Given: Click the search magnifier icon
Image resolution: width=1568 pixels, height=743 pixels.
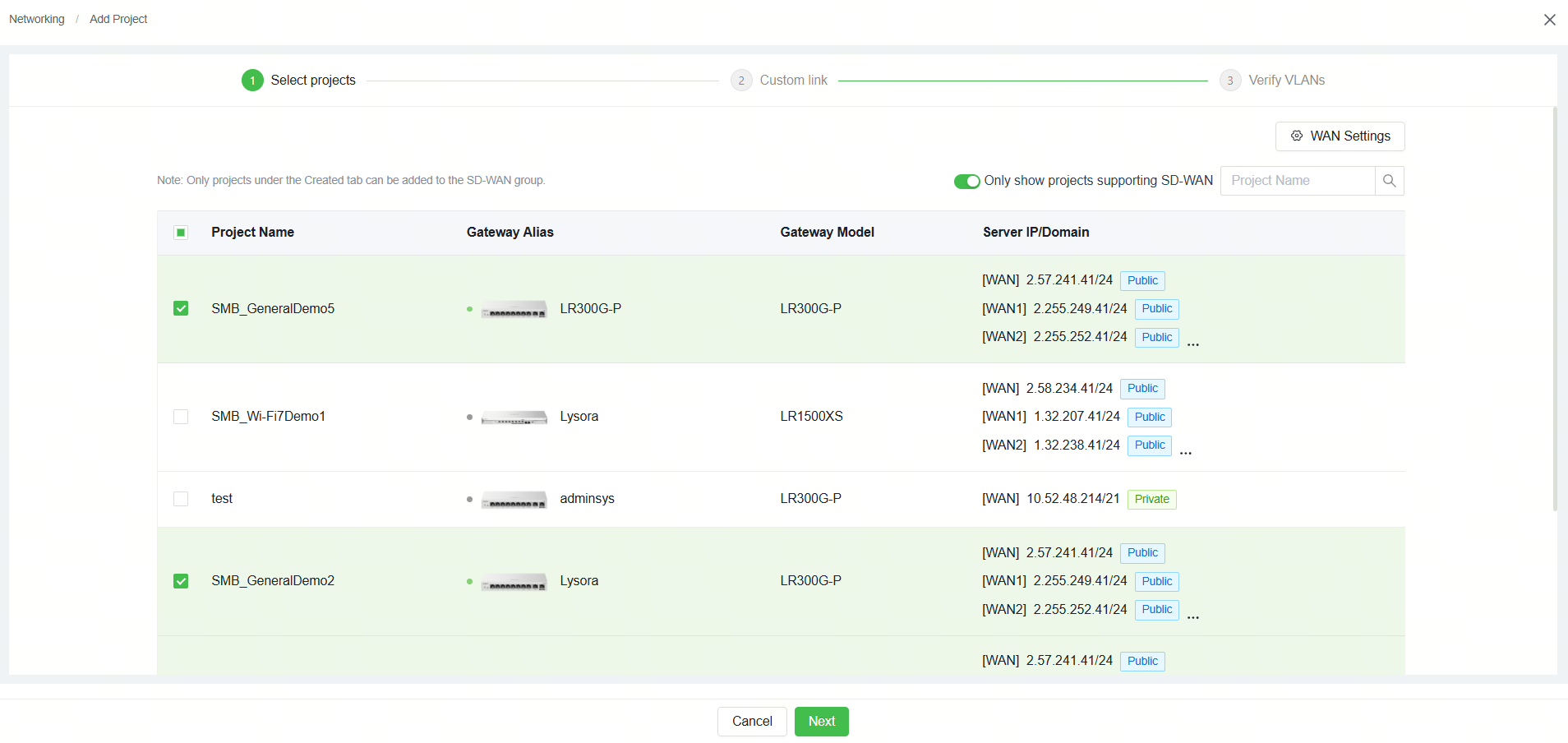Looking at the screenshot, I should [x=1389, y=181].
